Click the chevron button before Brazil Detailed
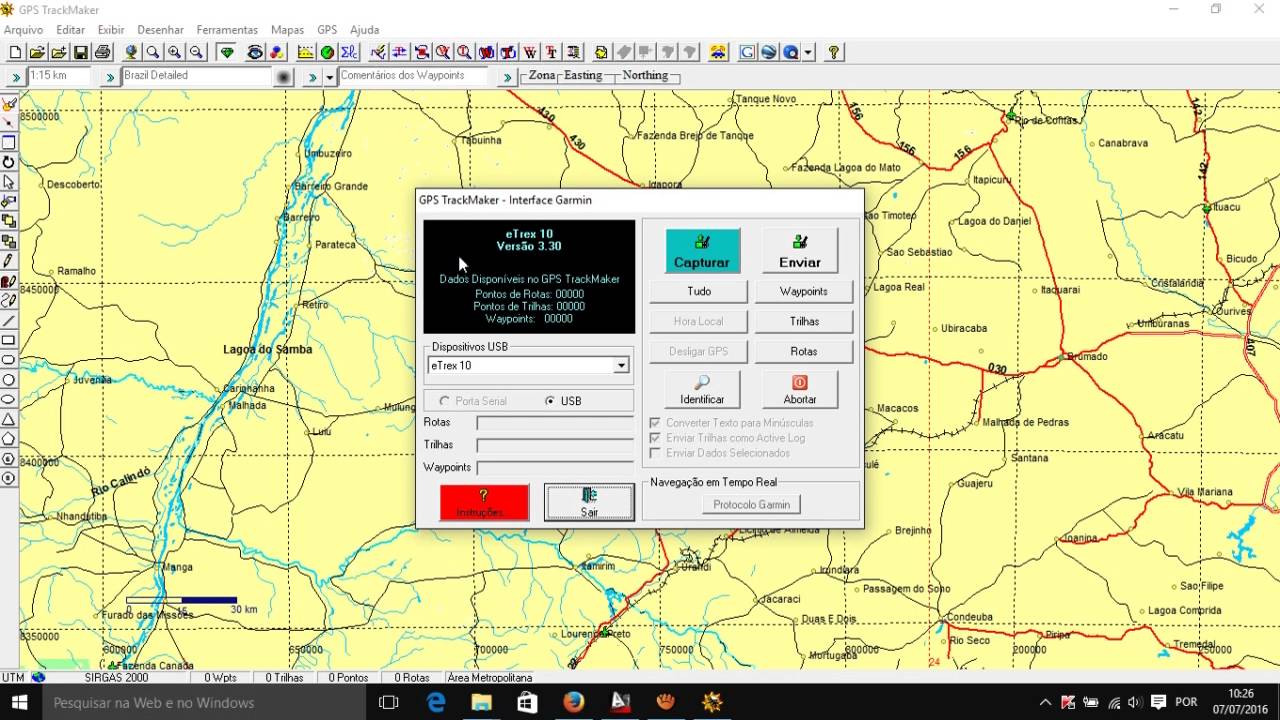The width and height of the screenshot is (1280, 720). 110,76
